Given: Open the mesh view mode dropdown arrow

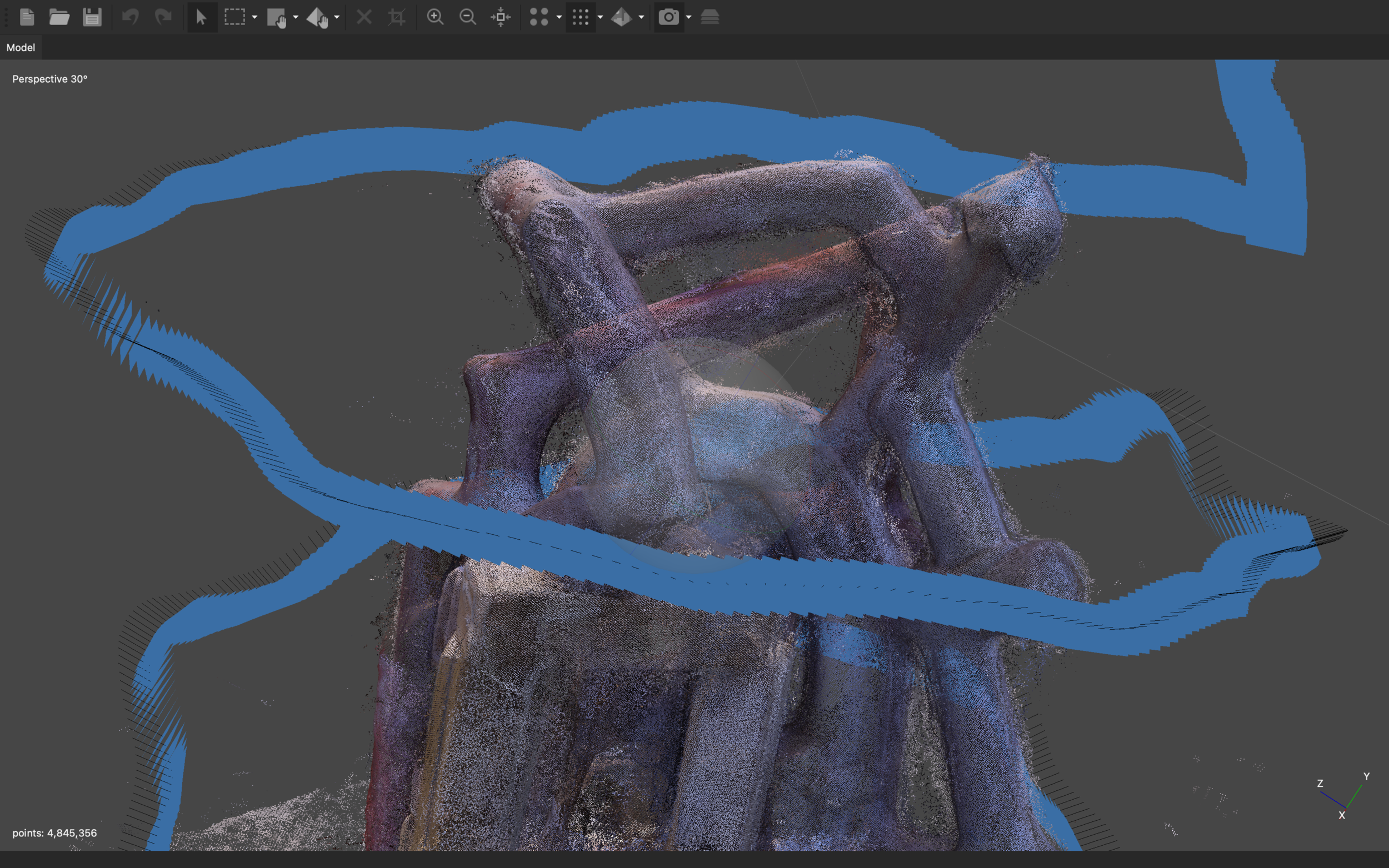Looking at the screenshot, I should coord(641,17).
